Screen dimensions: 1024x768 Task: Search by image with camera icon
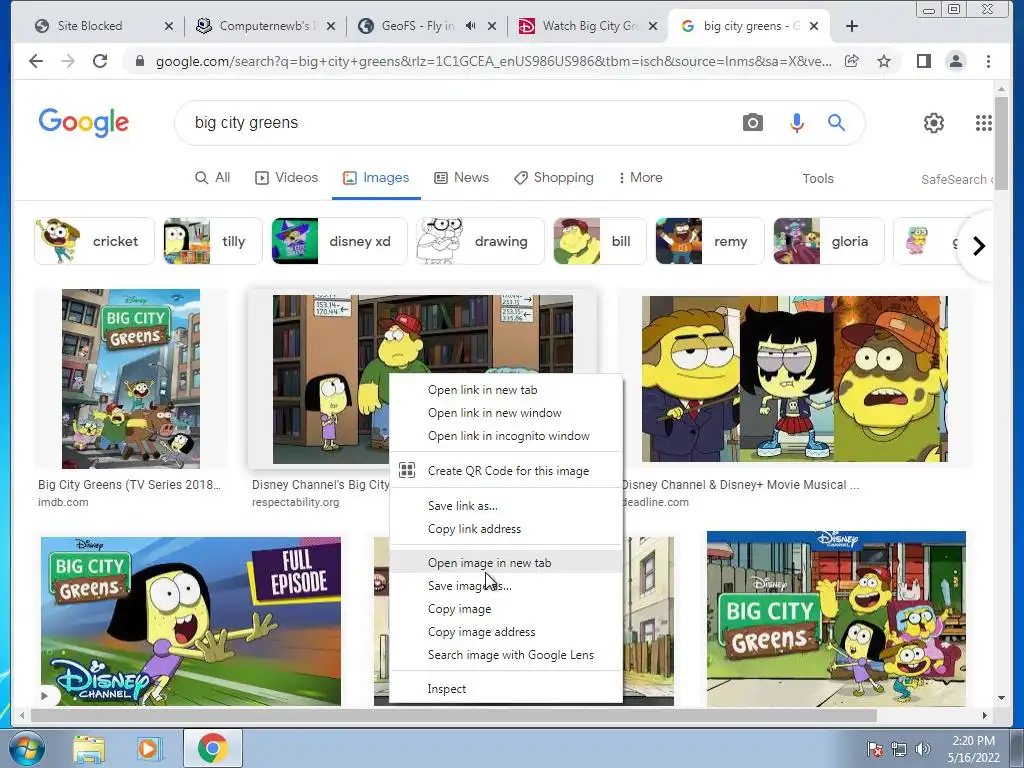tap(752, 123)
